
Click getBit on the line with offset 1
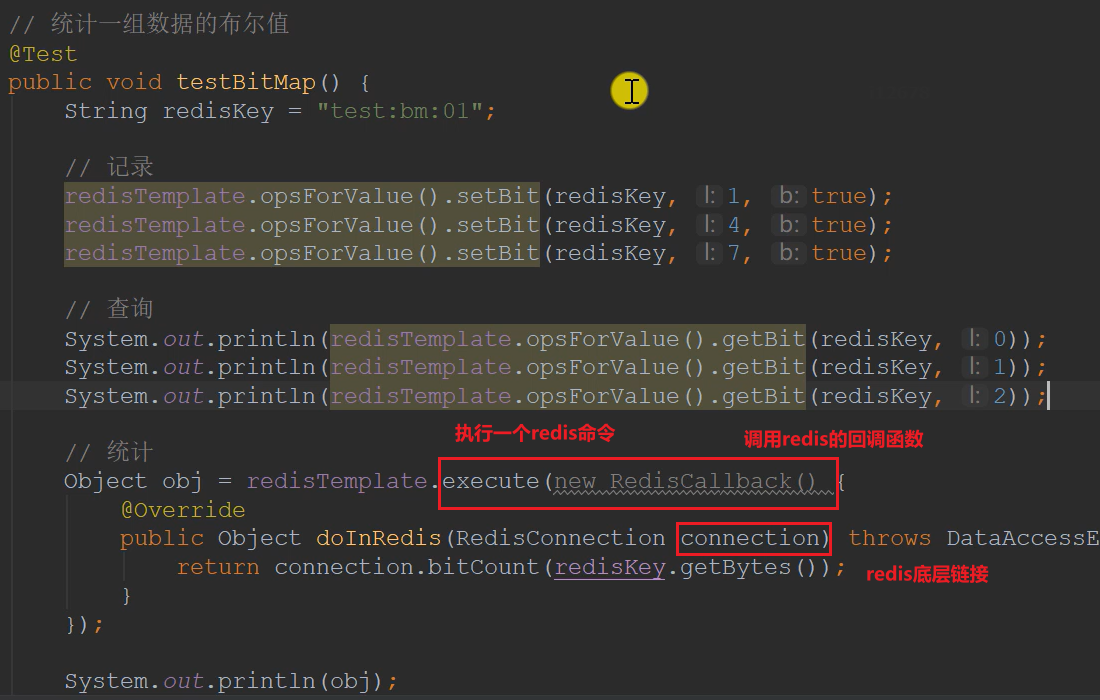tap(763, 368)
